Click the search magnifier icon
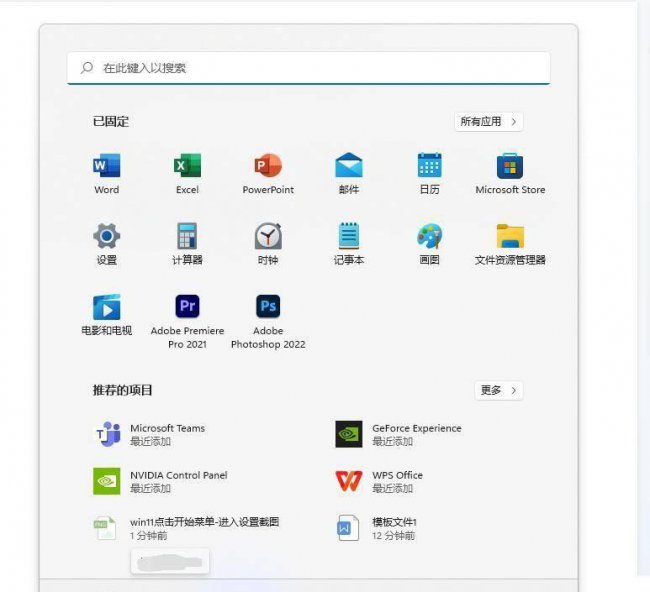Viewport: 650px width, 592px height. point(87,68)
